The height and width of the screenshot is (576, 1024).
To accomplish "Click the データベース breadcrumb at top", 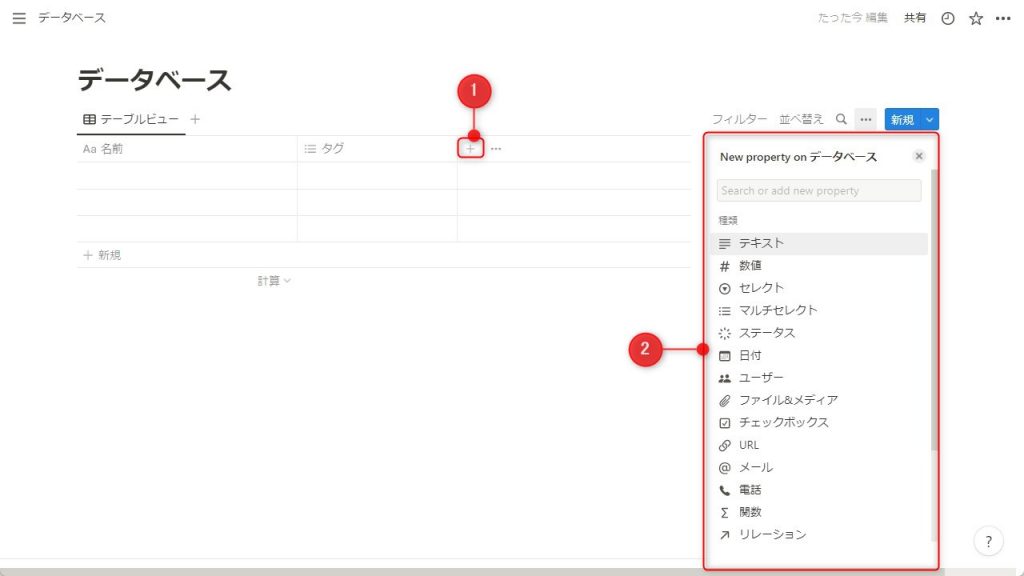I will coord(72,18).
